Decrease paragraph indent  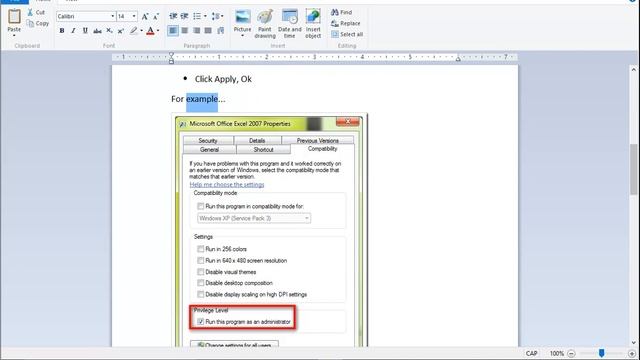tap(173, 16)
